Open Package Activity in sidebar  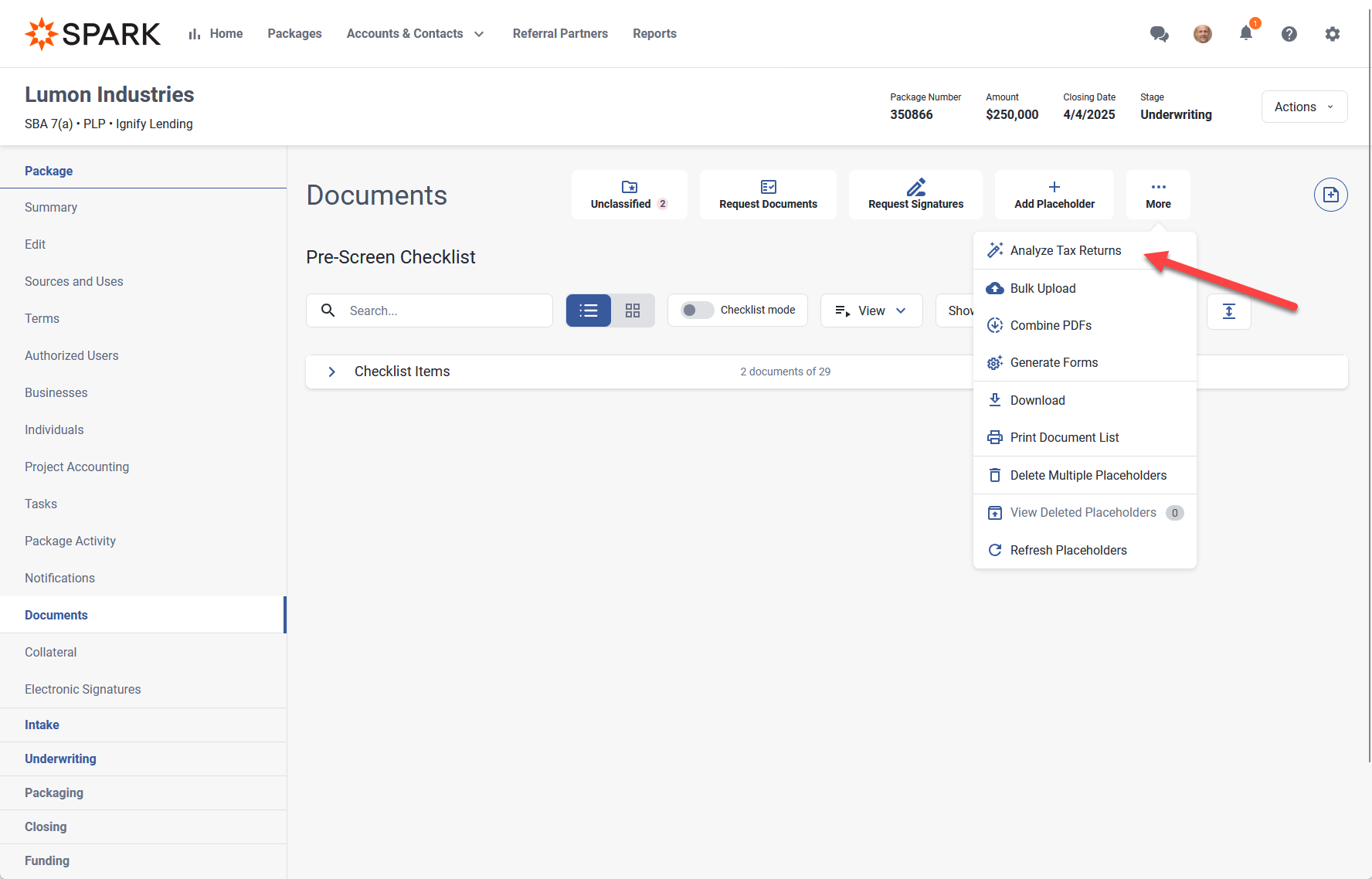[143, 541]
